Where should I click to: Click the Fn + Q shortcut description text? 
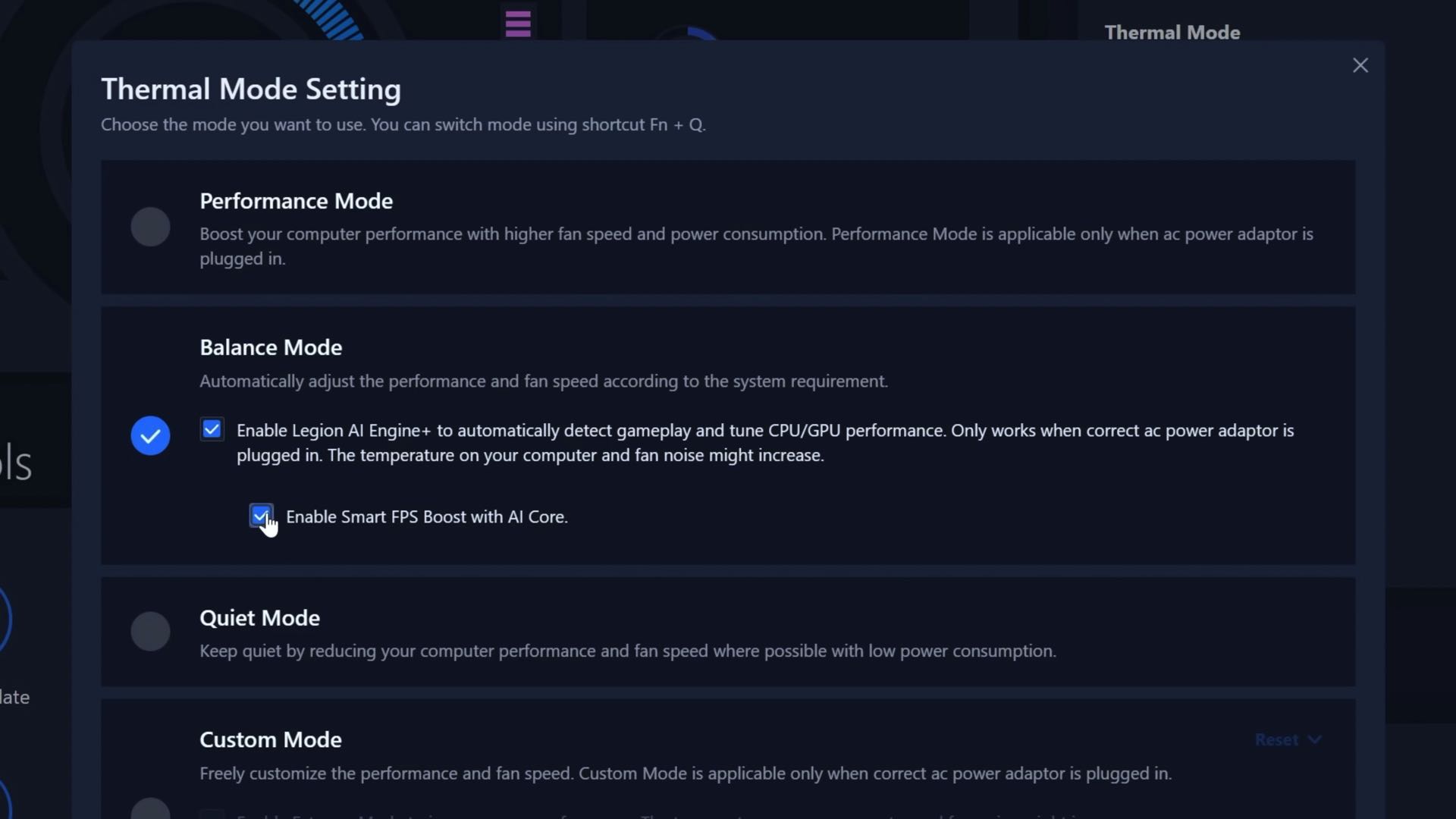coord(403,124)
